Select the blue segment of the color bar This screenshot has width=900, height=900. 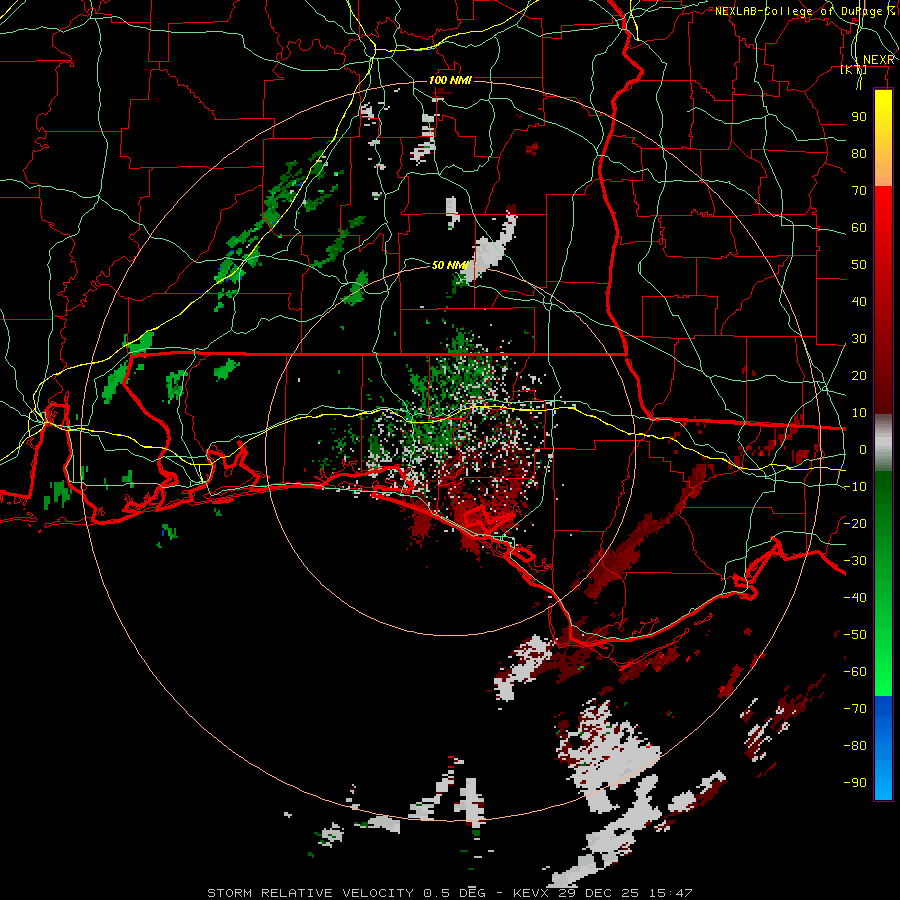coord(883,748)
